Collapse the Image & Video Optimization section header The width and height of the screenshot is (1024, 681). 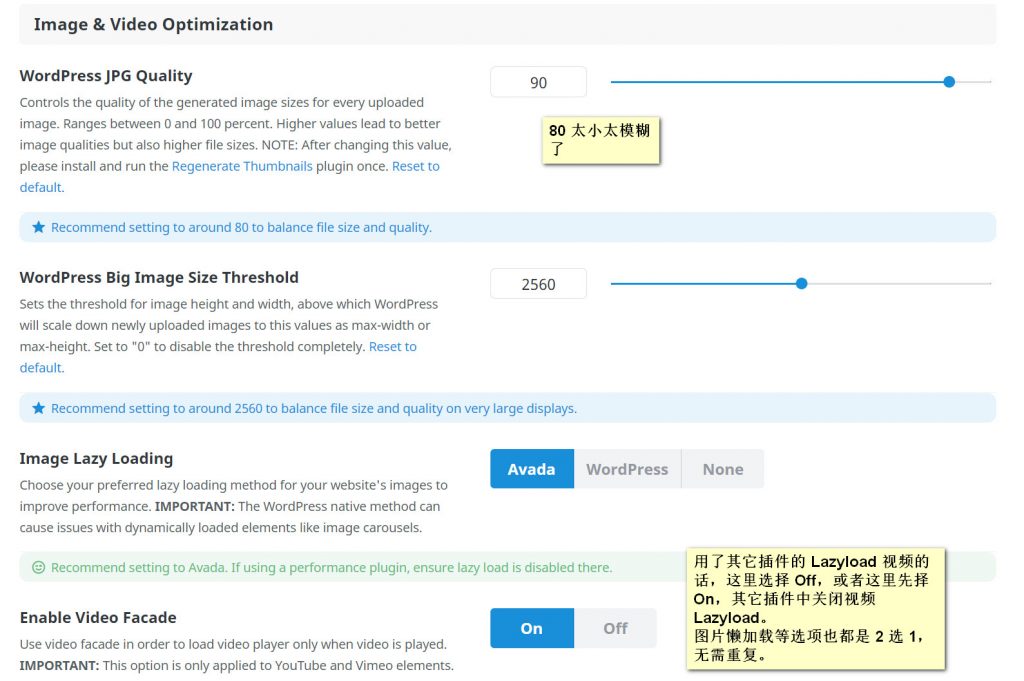point(153,24)
